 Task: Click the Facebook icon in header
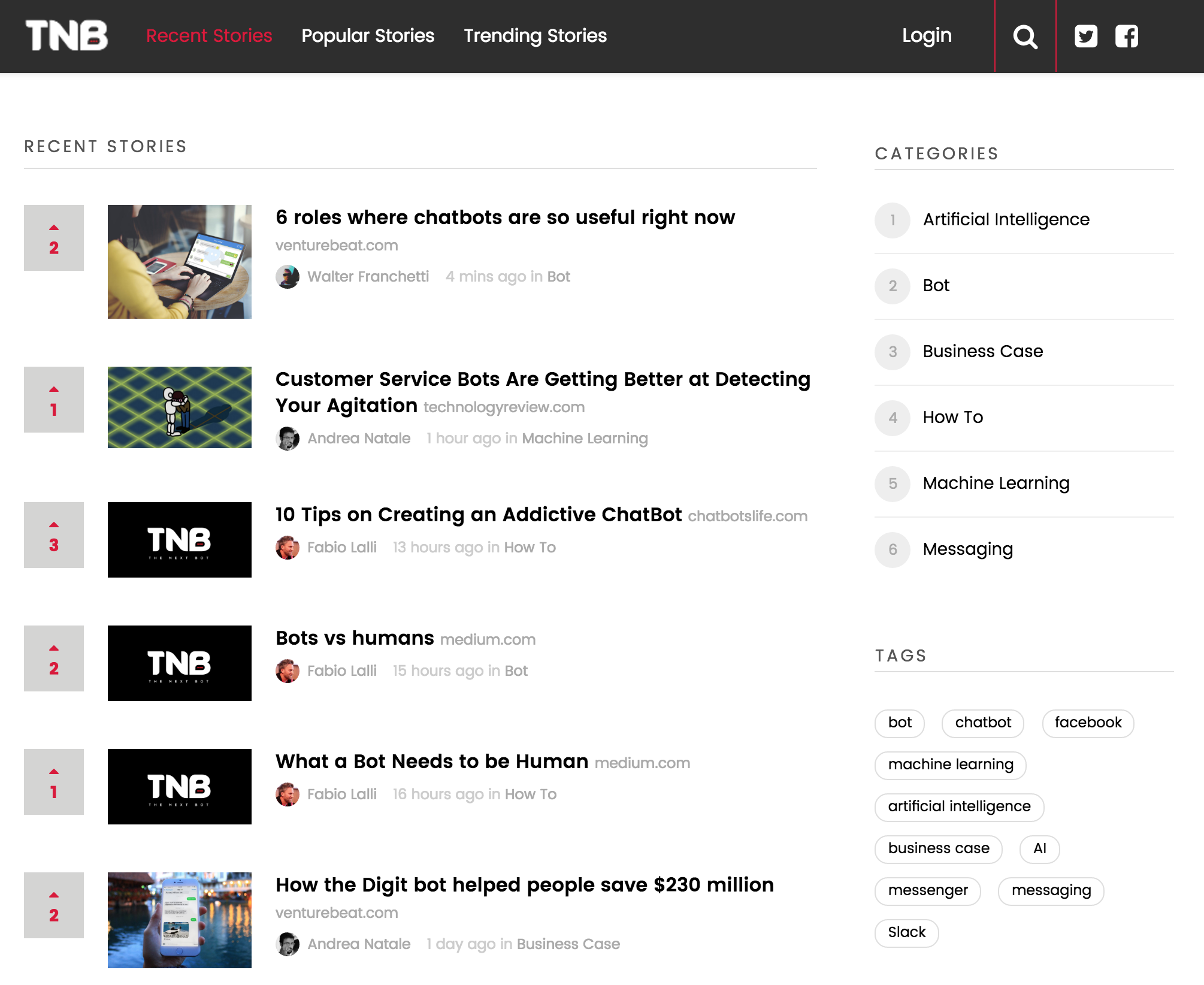pyautogui.click(x=1126, y=37)
